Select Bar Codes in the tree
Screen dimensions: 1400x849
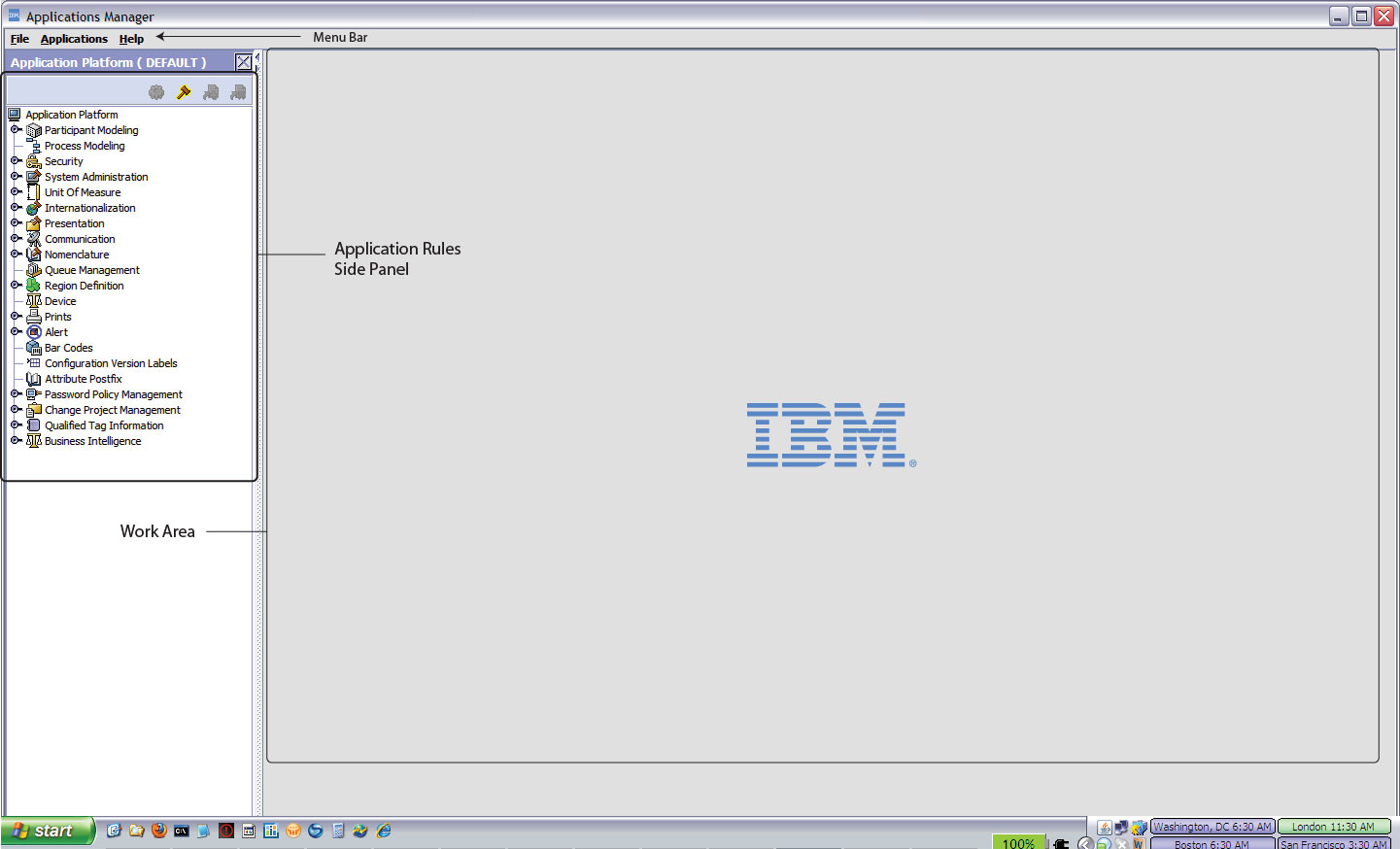click(x=69, y=348)
